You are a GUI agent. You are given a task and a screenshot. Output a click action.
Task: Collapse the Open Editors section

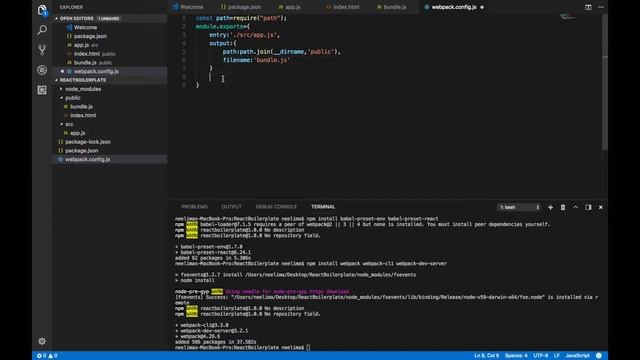76,19
